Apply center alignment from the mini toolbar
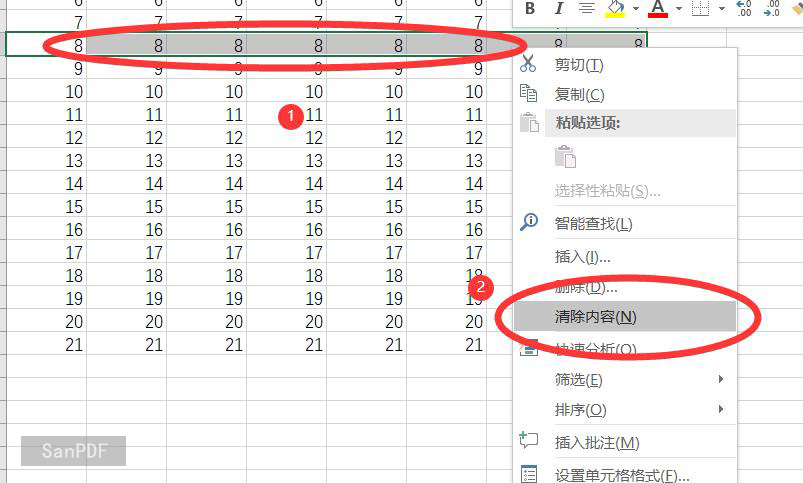Image resolution: width=803 pixels, height=483 pixels. pyautogui.click(x=586, y=8)
